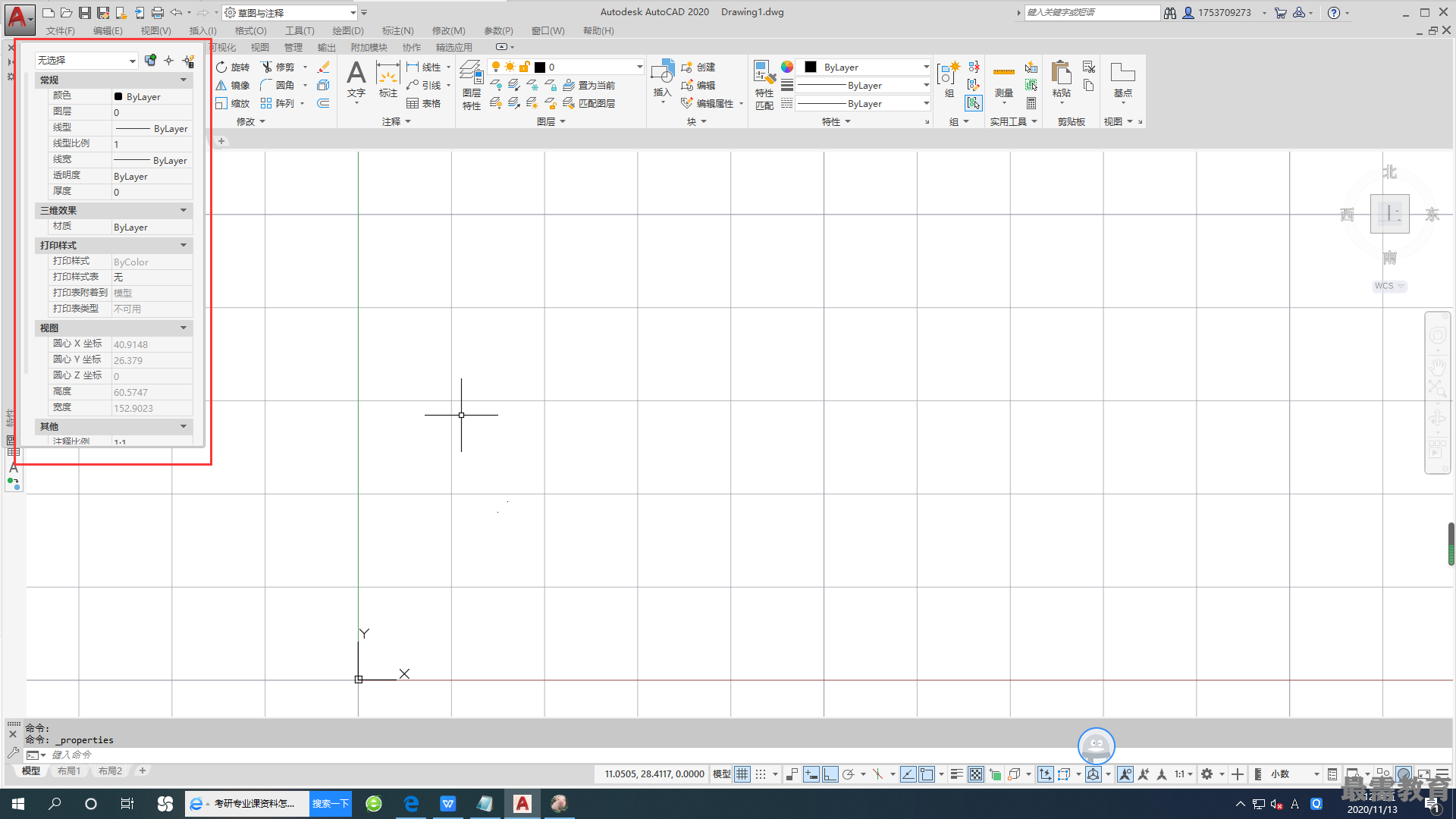Switch to the 布局1 layout tab
1456x819 pixels.
69,770
